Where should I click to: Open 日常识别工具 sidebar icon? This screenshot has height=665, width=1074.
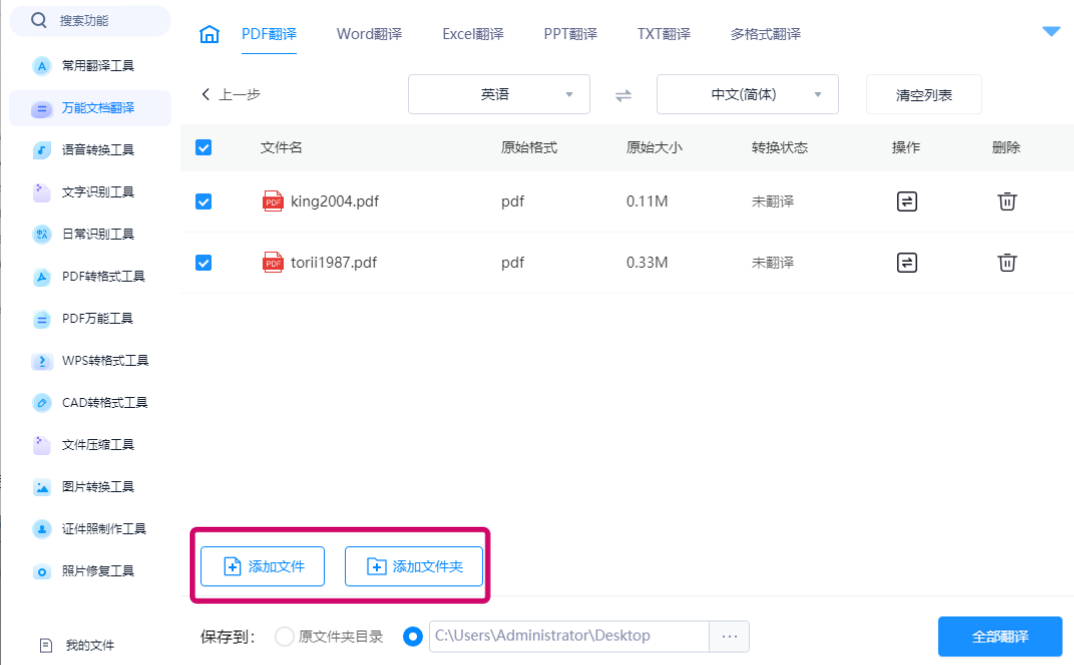pos(42,234)
